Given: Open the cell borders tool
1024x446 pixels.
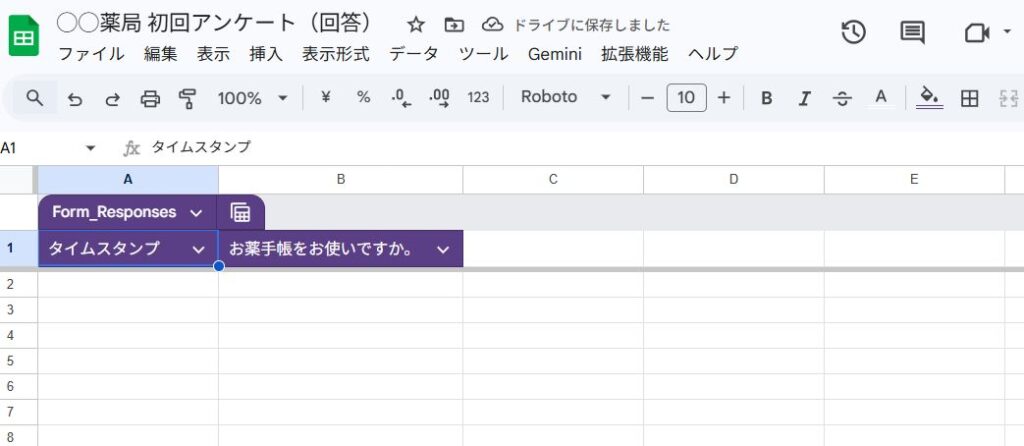Looking at the screenshot, I should (968, 98).
